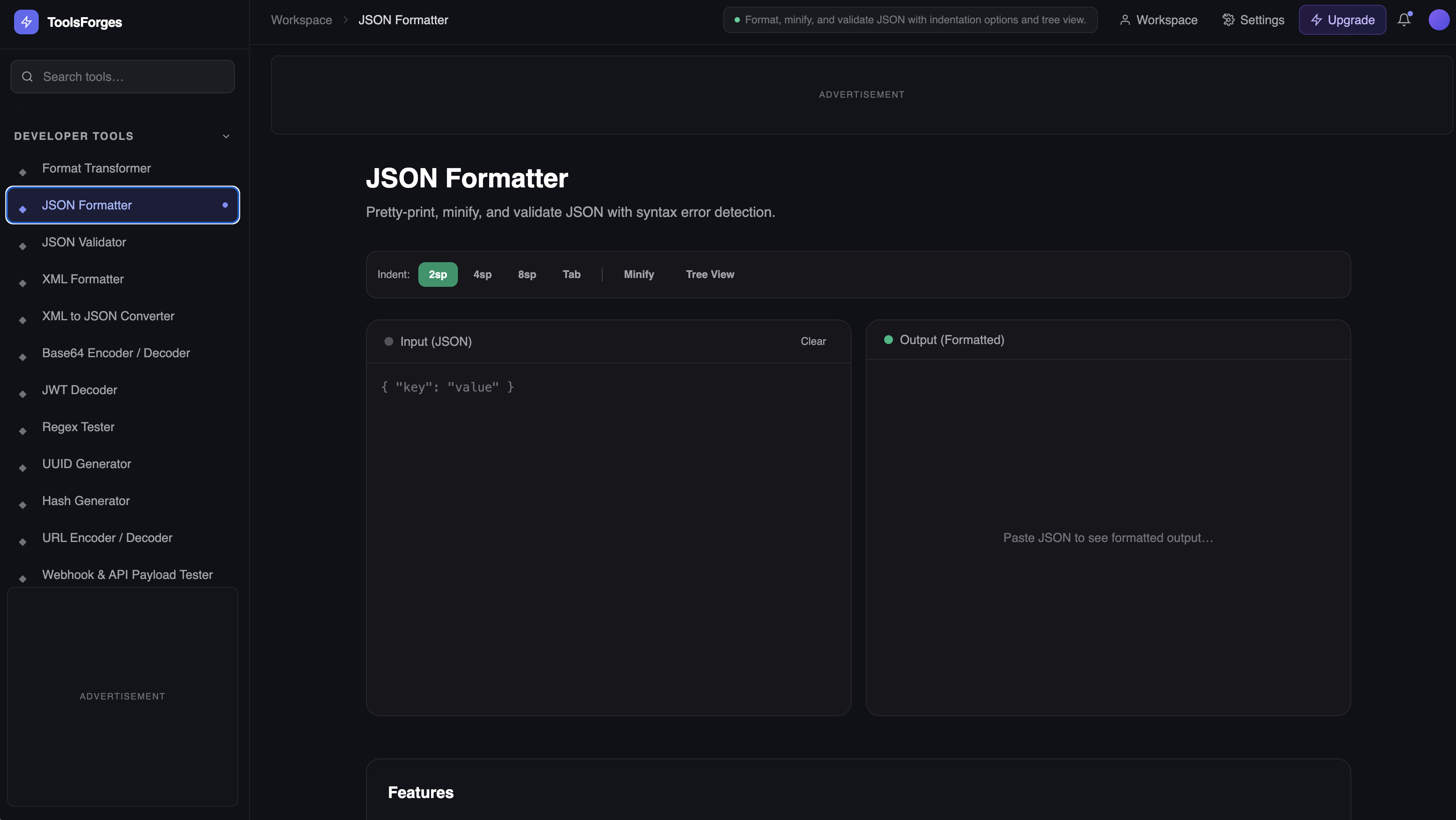The height and width of the screenshot is (820, 1456).
Task: Open XML to JSON Converter tool
Action: coord(123,316)
